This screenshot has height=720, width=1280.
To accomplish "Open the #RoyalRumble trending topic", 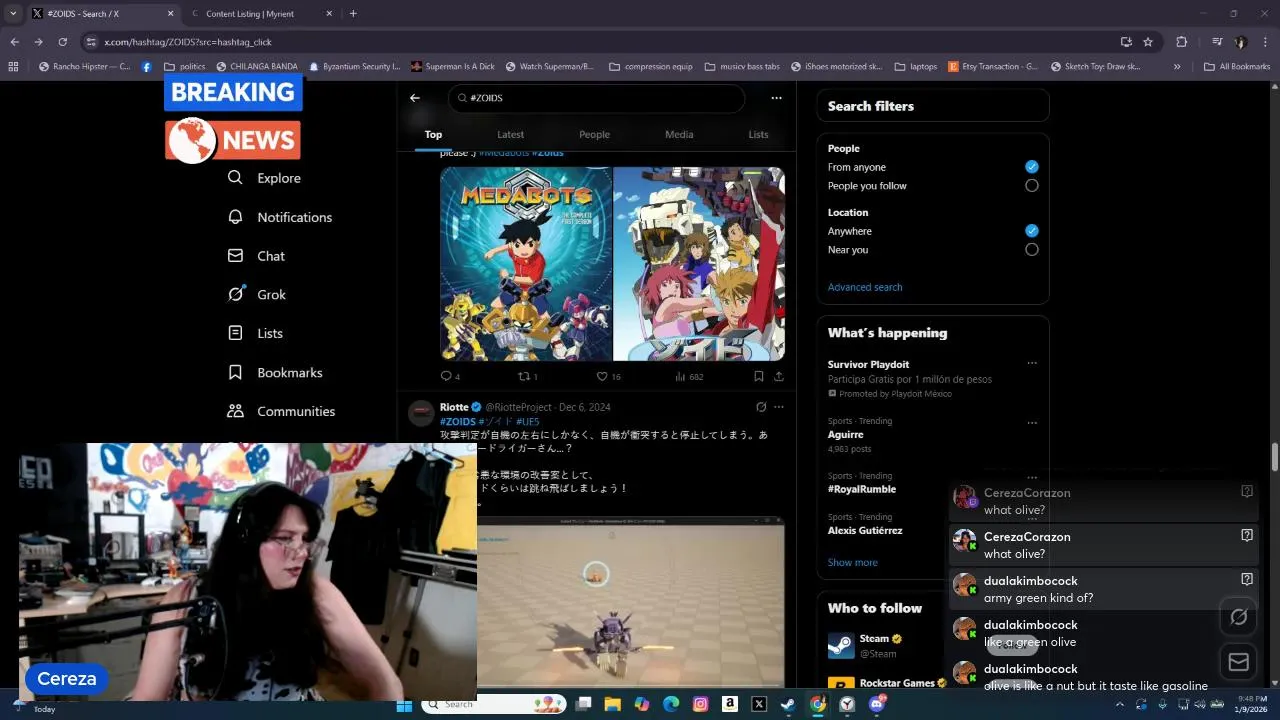I will pos(862,489).
